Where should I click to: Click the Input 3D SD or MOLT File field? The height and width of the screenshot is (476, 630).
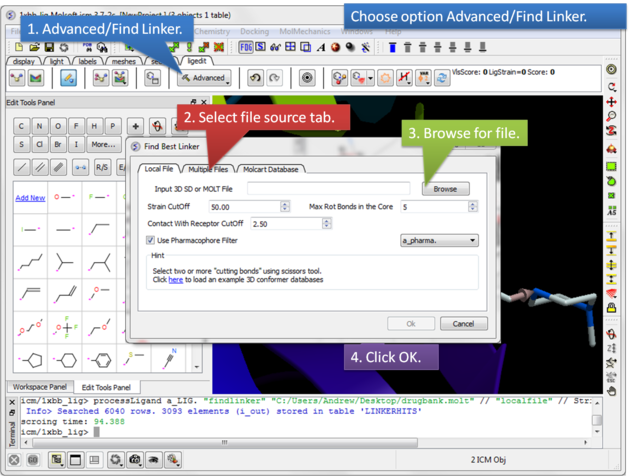click(328, 188)
